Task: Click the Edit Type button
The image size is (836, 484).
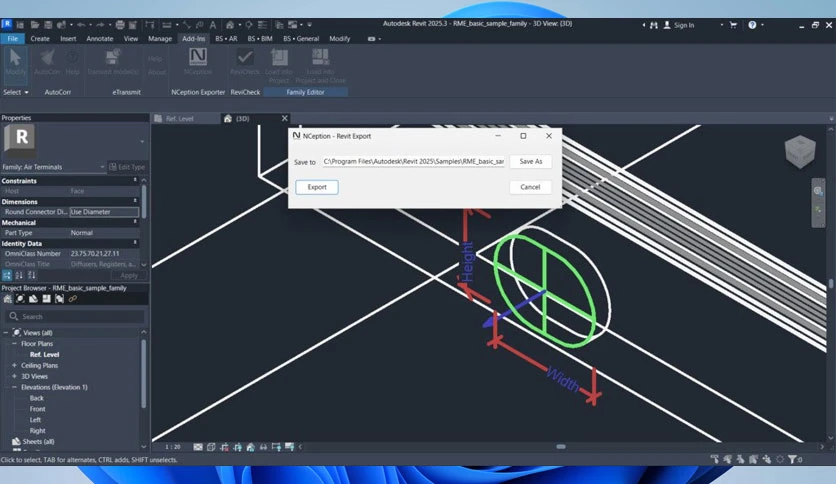Action: pyautogui.click(x=127, y=167)
